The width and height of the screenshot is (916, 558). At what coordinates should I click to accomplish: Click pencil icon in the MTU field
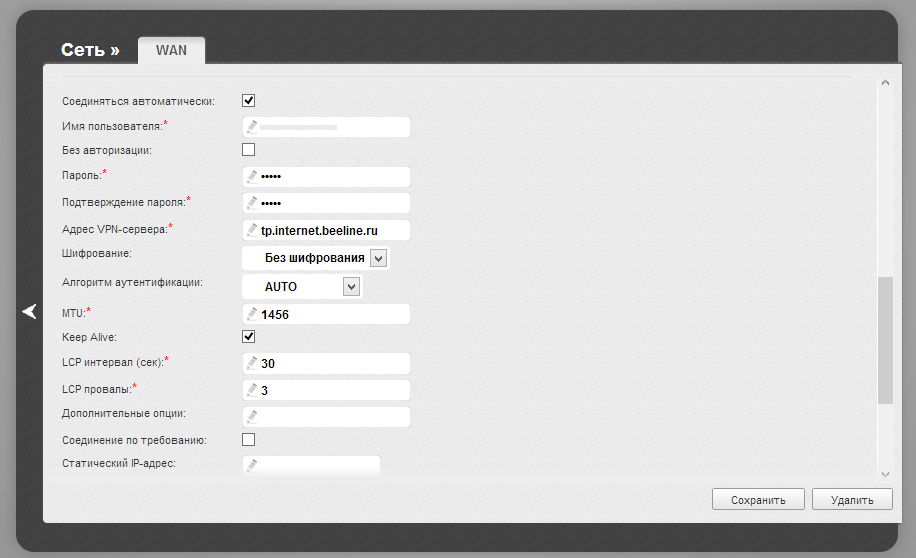tap(253, 314)
